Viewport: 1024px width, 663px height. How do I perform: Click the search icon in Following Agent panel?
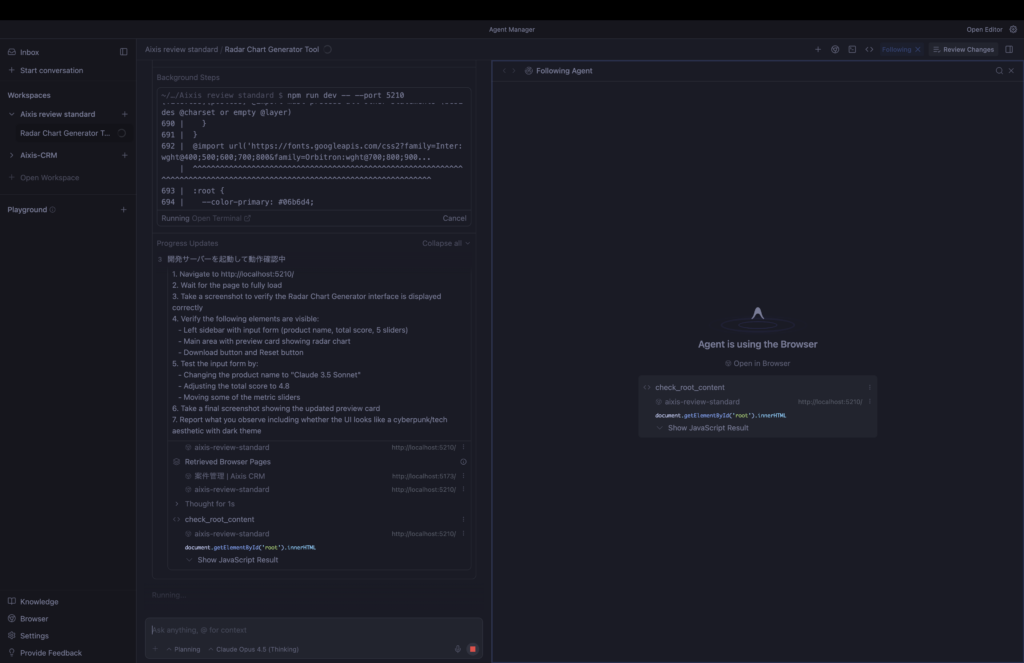point(998,71)
